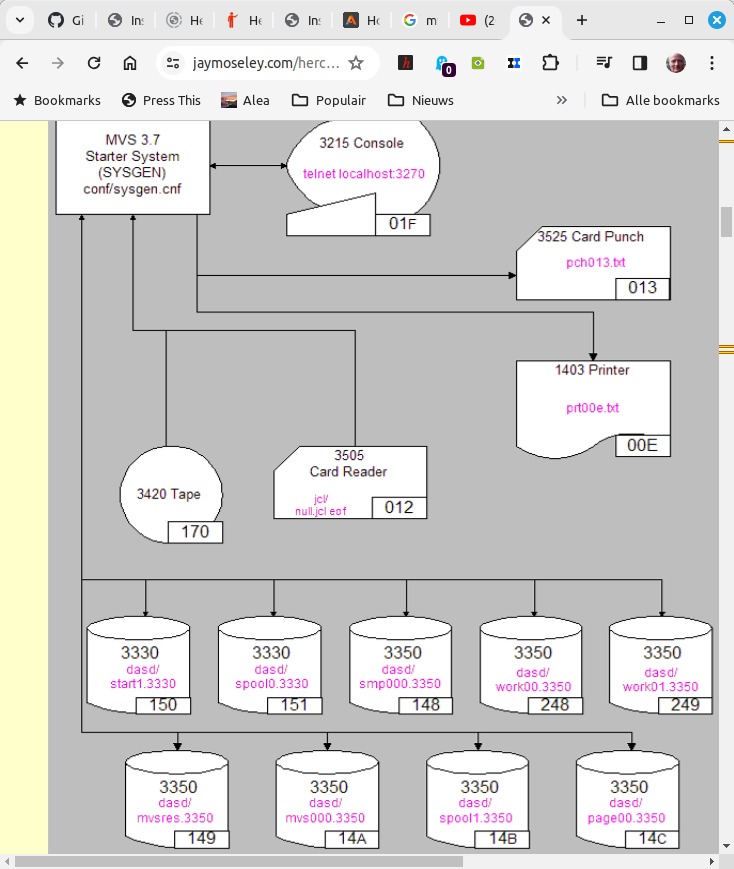Bookmark this page with the star
This screenshot has height=869, width=734.
pyautogui.click(x=356, y=63)
